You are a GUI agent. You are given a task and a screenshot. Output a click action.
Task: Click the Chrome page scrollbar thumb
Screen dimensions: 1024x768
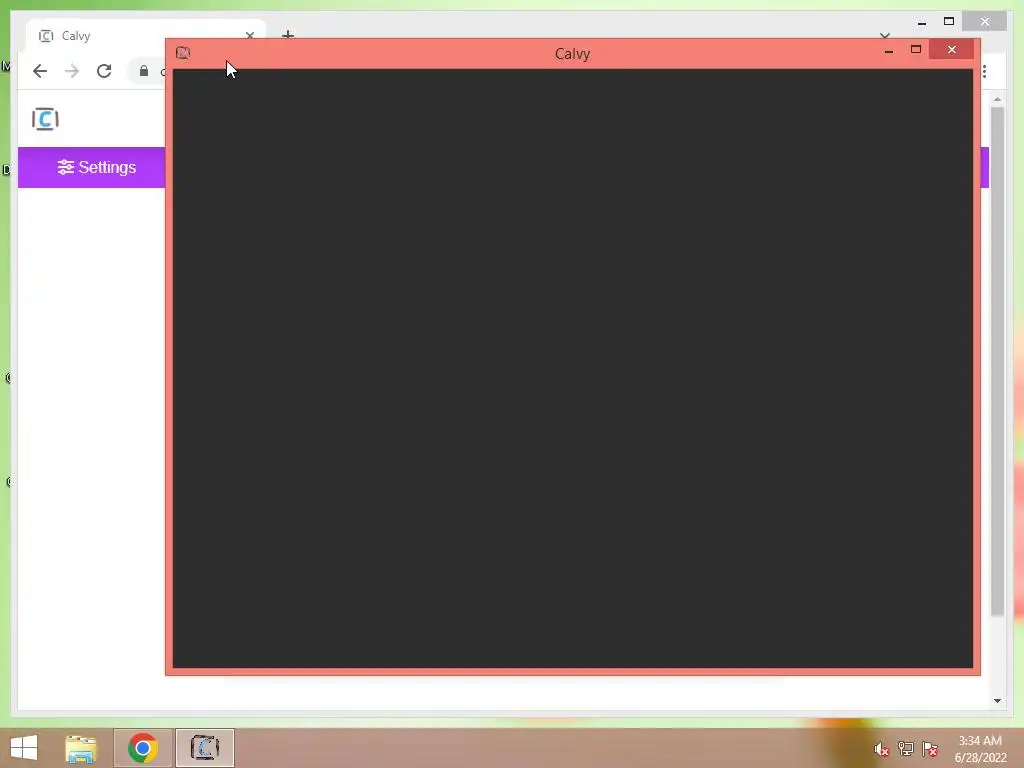997,360
